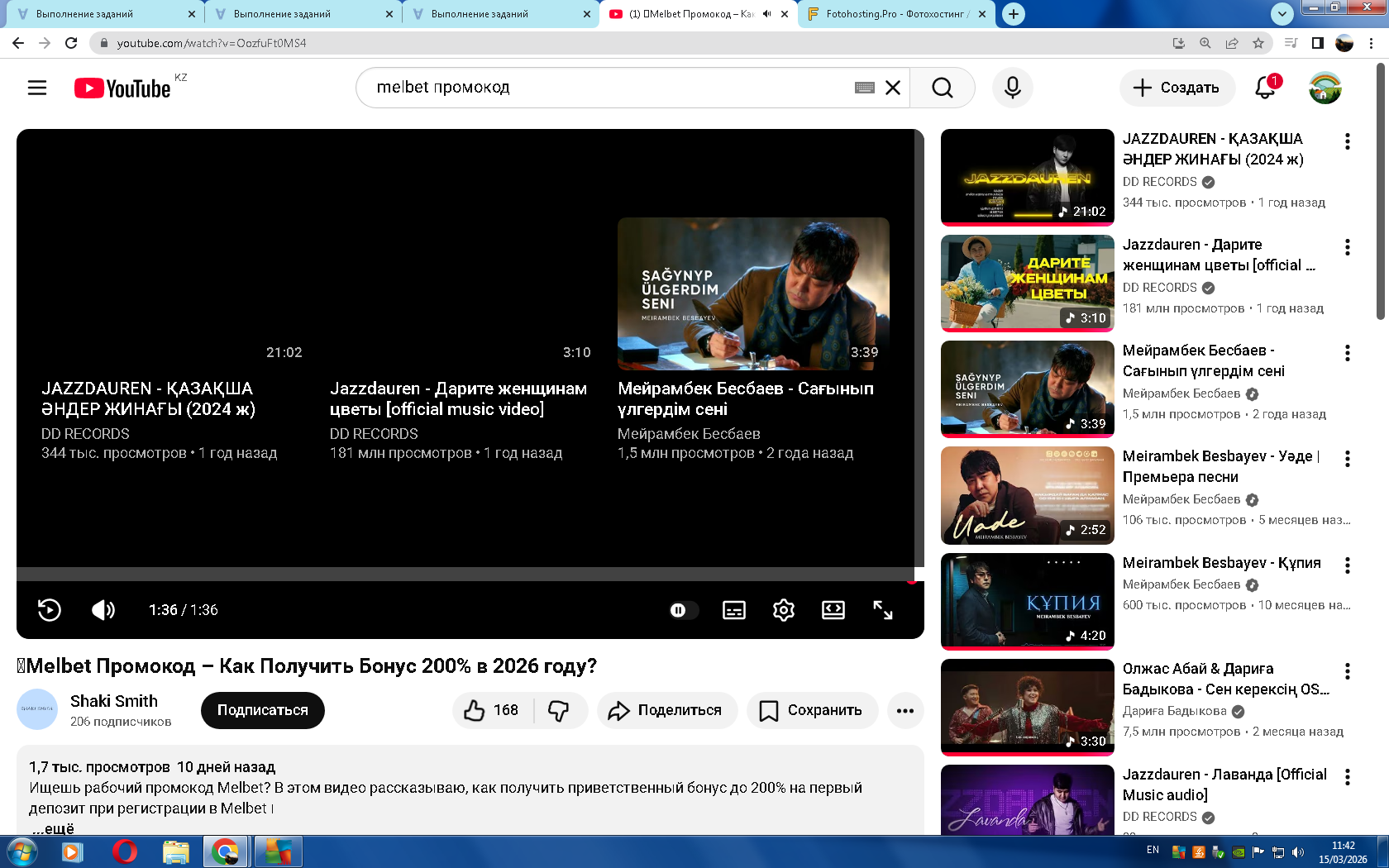Dislike the Melbet video
This screenshot has width=1389, height=868.
point(560,710)
